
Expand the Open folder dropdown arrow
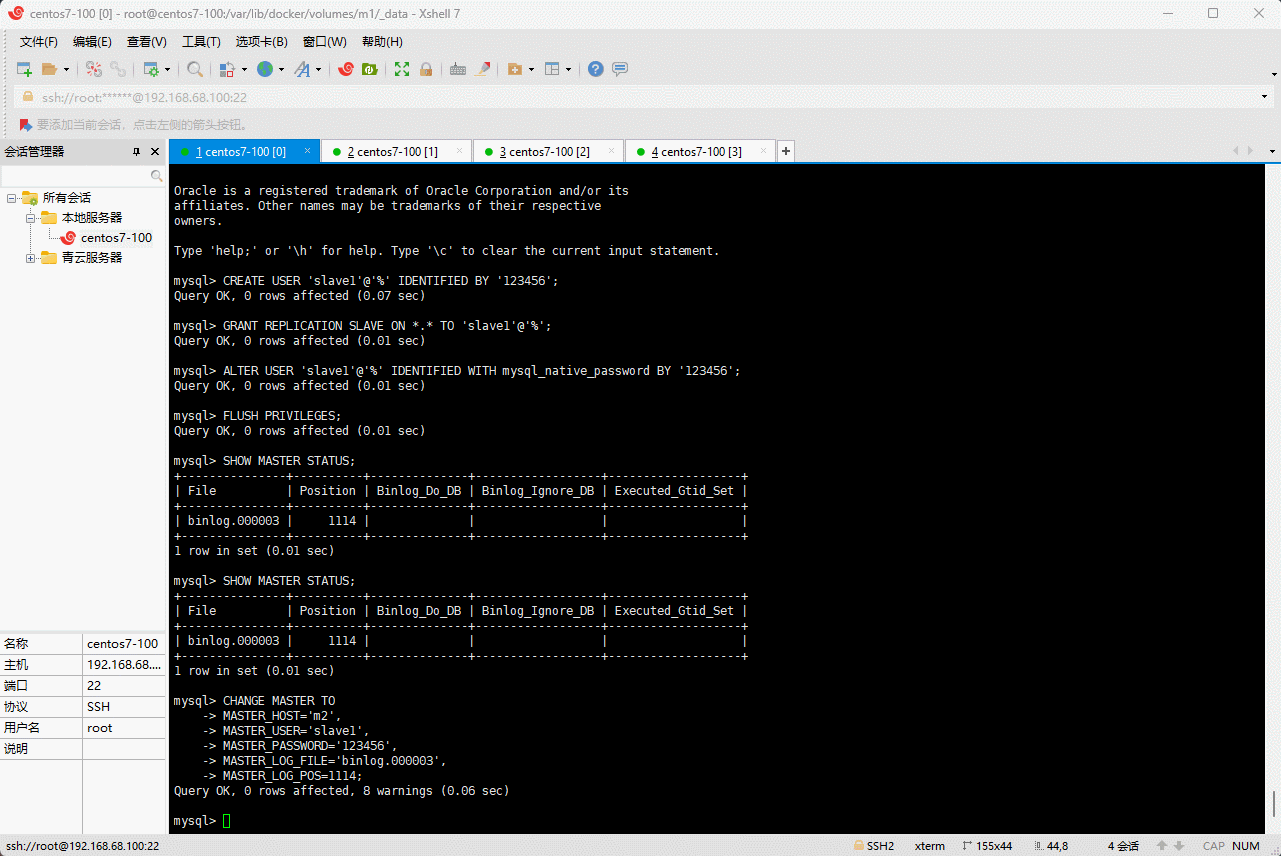click(66, 69)
